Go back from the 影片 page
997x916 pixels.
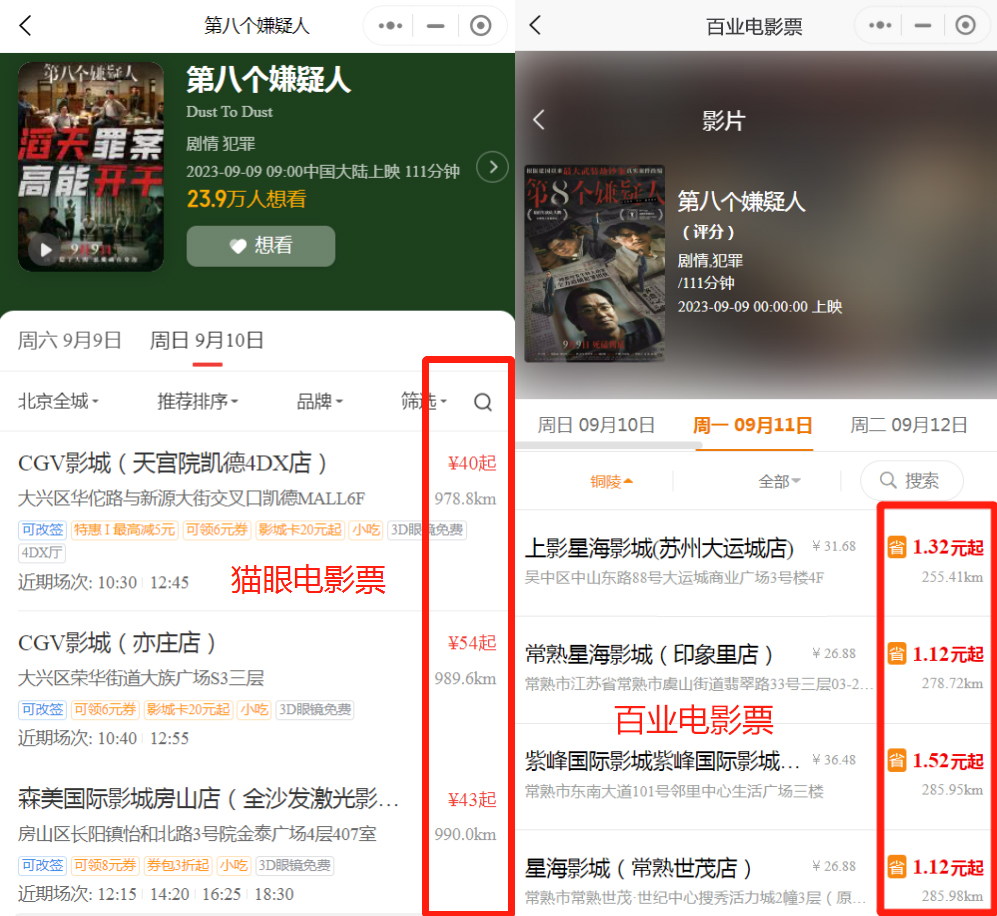pos(539,120)
